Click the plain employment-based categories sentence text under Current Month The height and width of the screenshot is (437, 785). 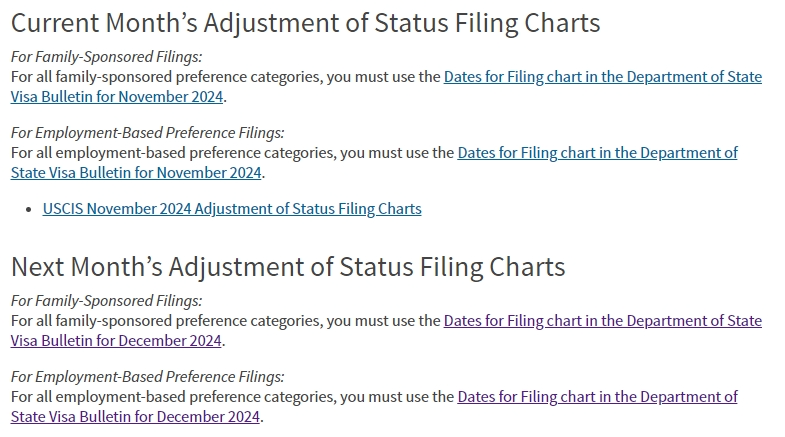tap(232, 153)
